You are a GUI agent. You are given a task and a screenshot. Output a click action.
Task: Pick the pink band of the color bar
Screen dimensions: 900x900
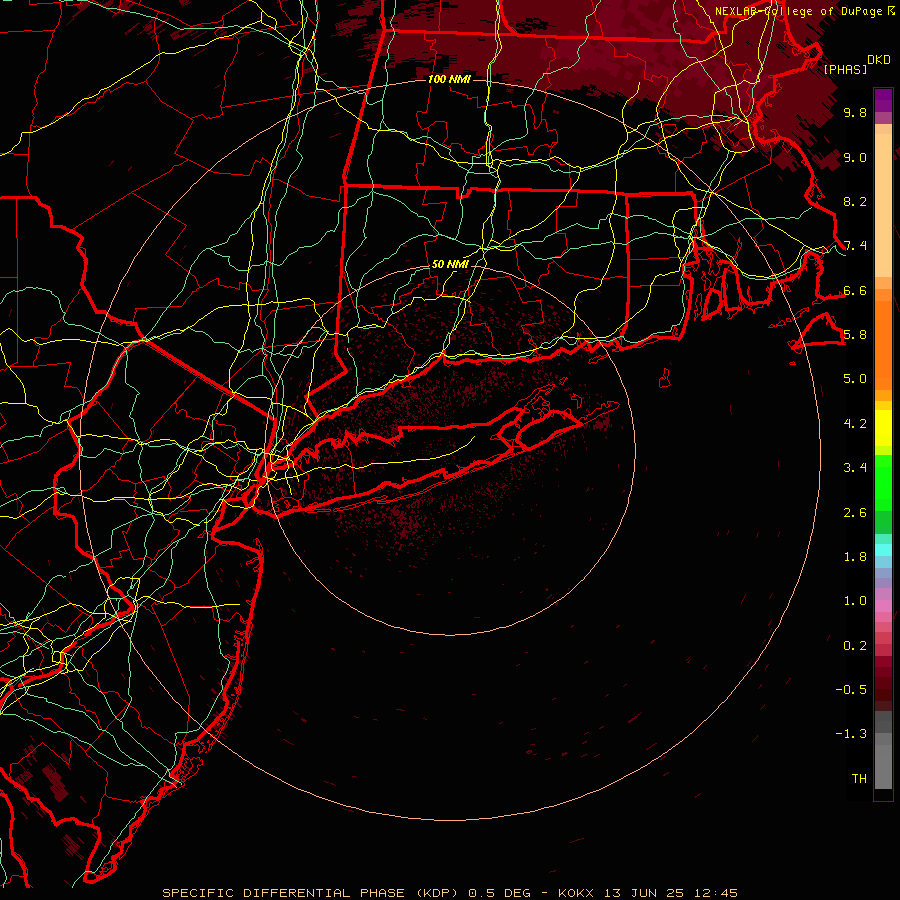point(883,606)
